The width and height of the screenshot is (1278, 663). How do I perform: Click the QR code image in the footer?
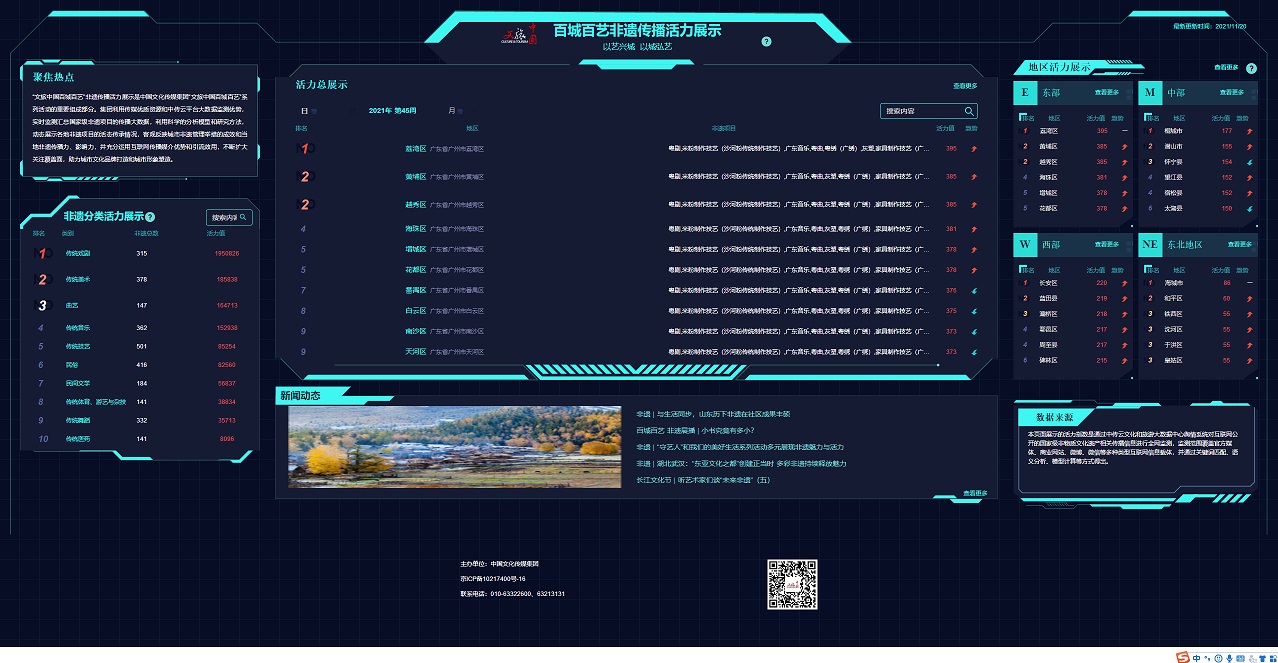tap(792, 584)
